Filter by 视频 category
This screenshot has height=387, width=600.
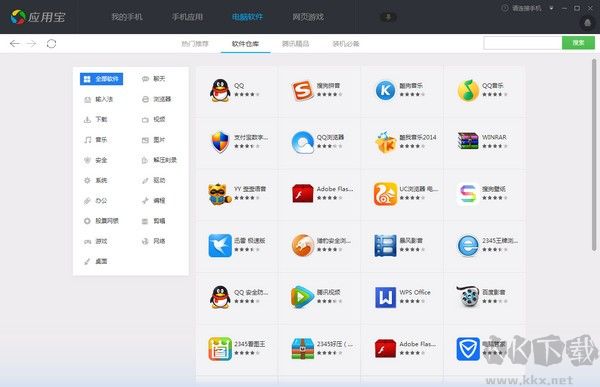[x=153, y=119]
